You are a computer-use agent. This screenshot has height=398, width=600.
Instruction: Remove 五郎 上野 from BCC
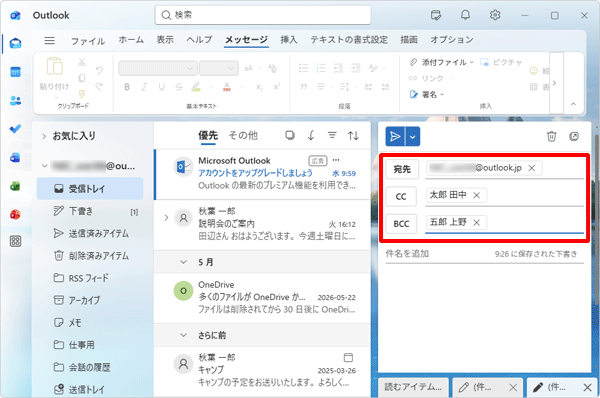coord(476,222)
